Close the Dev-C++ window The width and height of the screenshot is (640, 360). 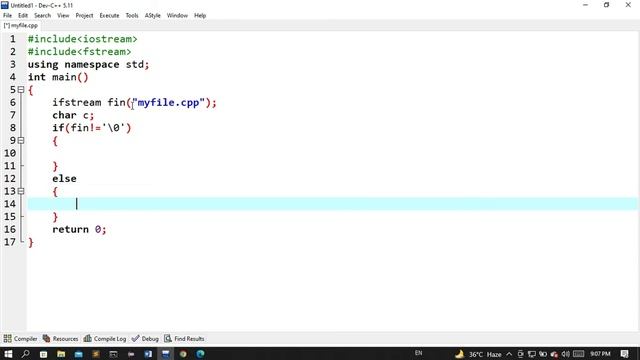628,5
